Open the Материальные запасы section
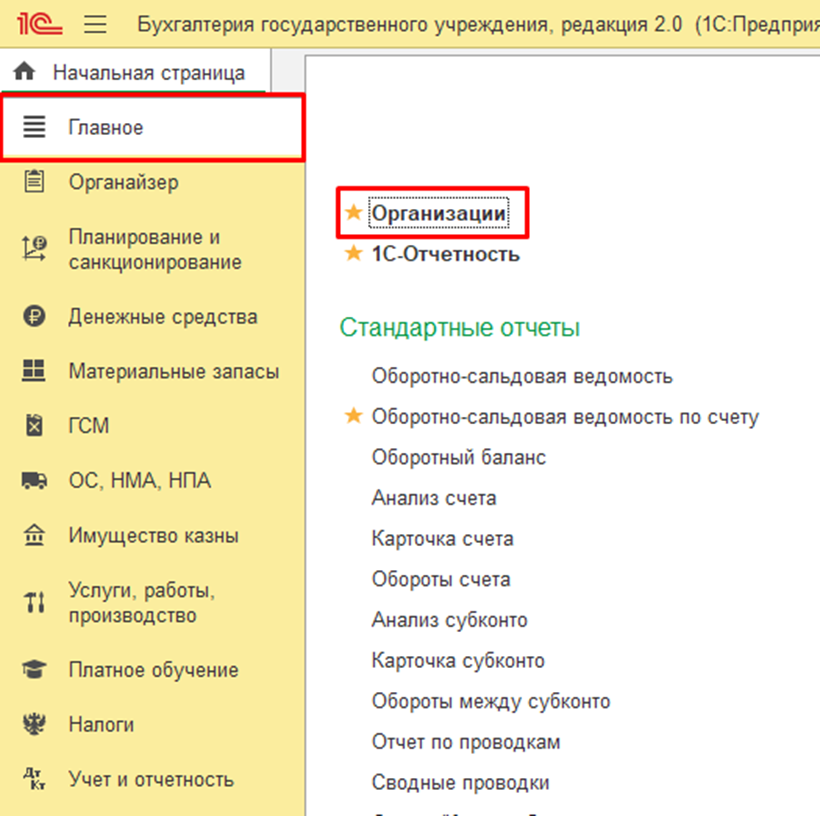Image resolution: width=820 pixels, height=816 pixels. [152, 371]
